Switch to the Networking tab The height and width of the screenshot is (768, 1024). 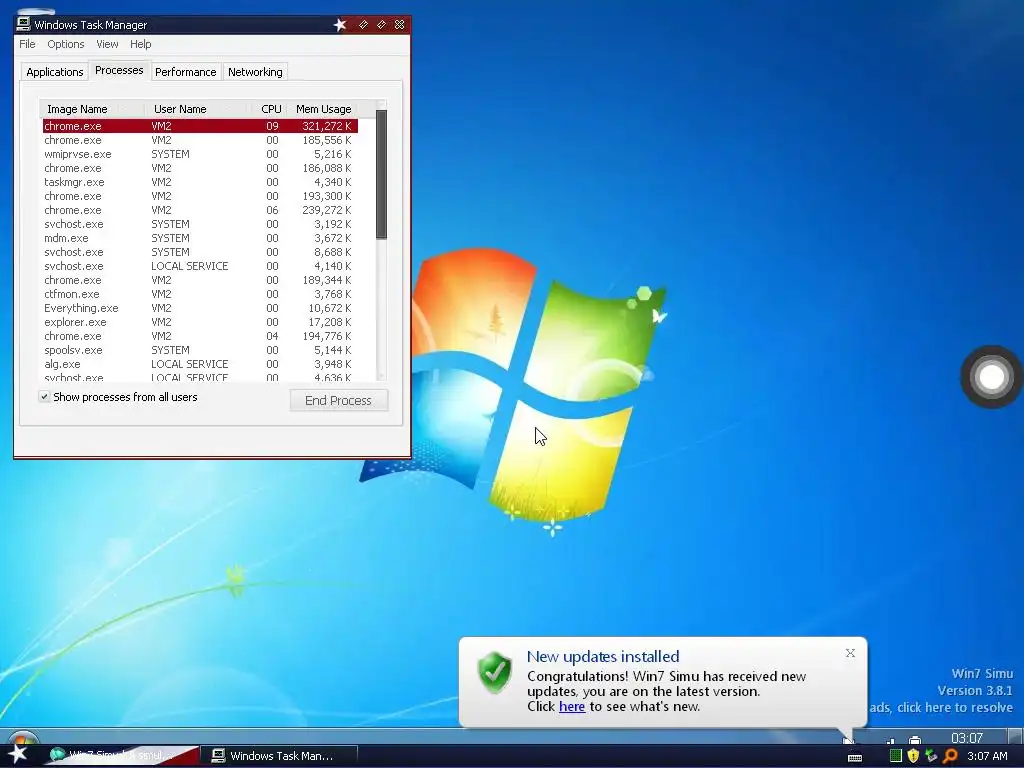pos(255,72)
